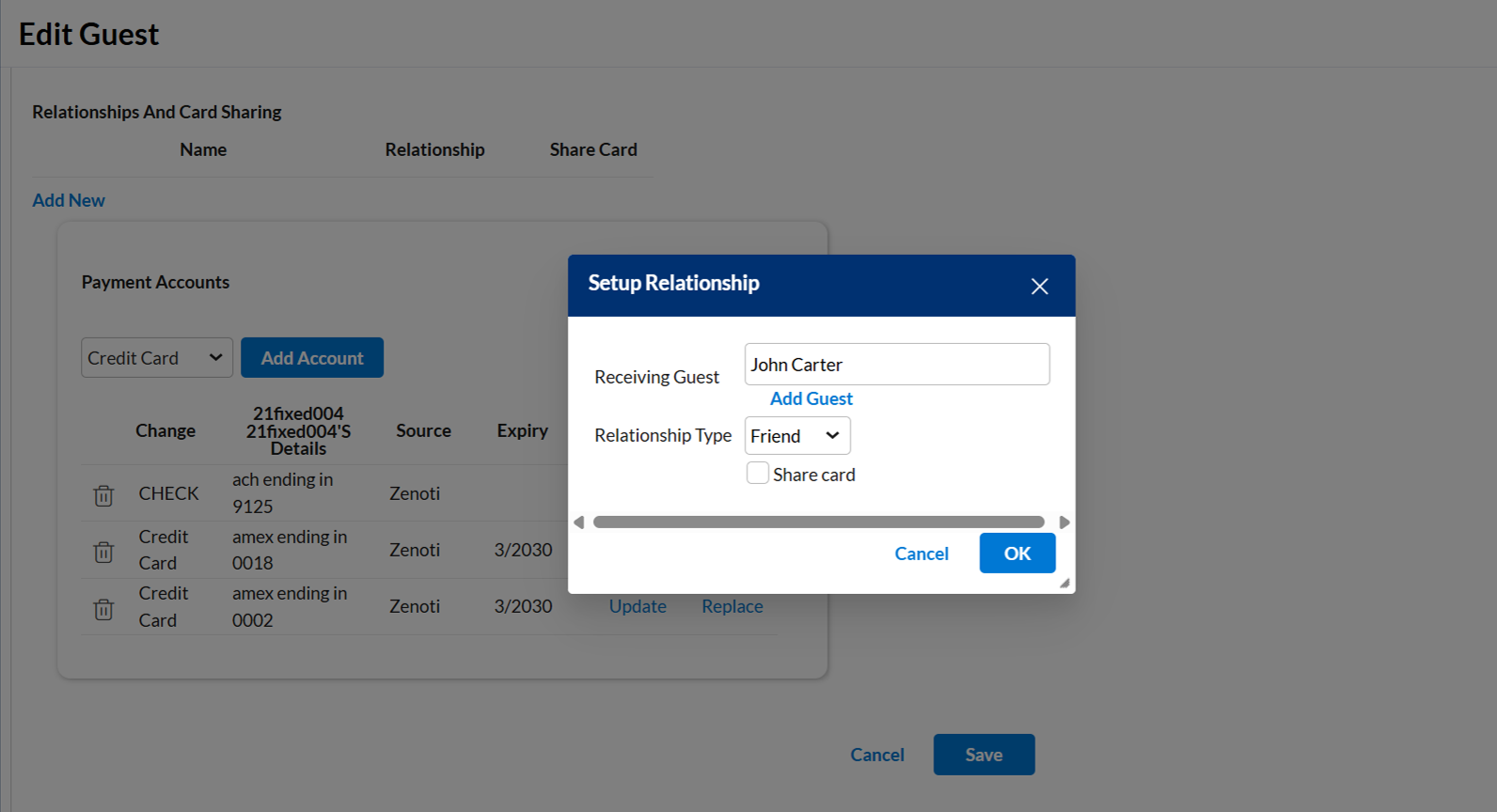Click the CHECK type cell
The image size is (1497, 812).
point(169,493)
